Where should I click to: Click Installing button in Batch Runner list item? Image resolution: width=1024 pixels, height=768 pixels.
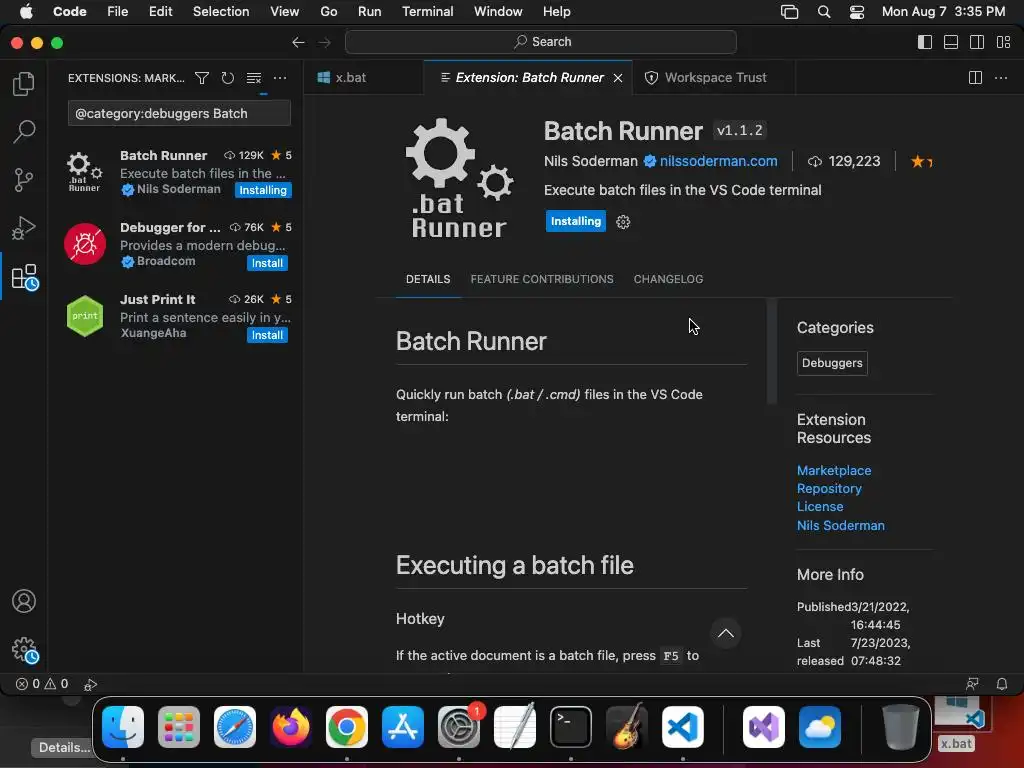pos(263,190)
